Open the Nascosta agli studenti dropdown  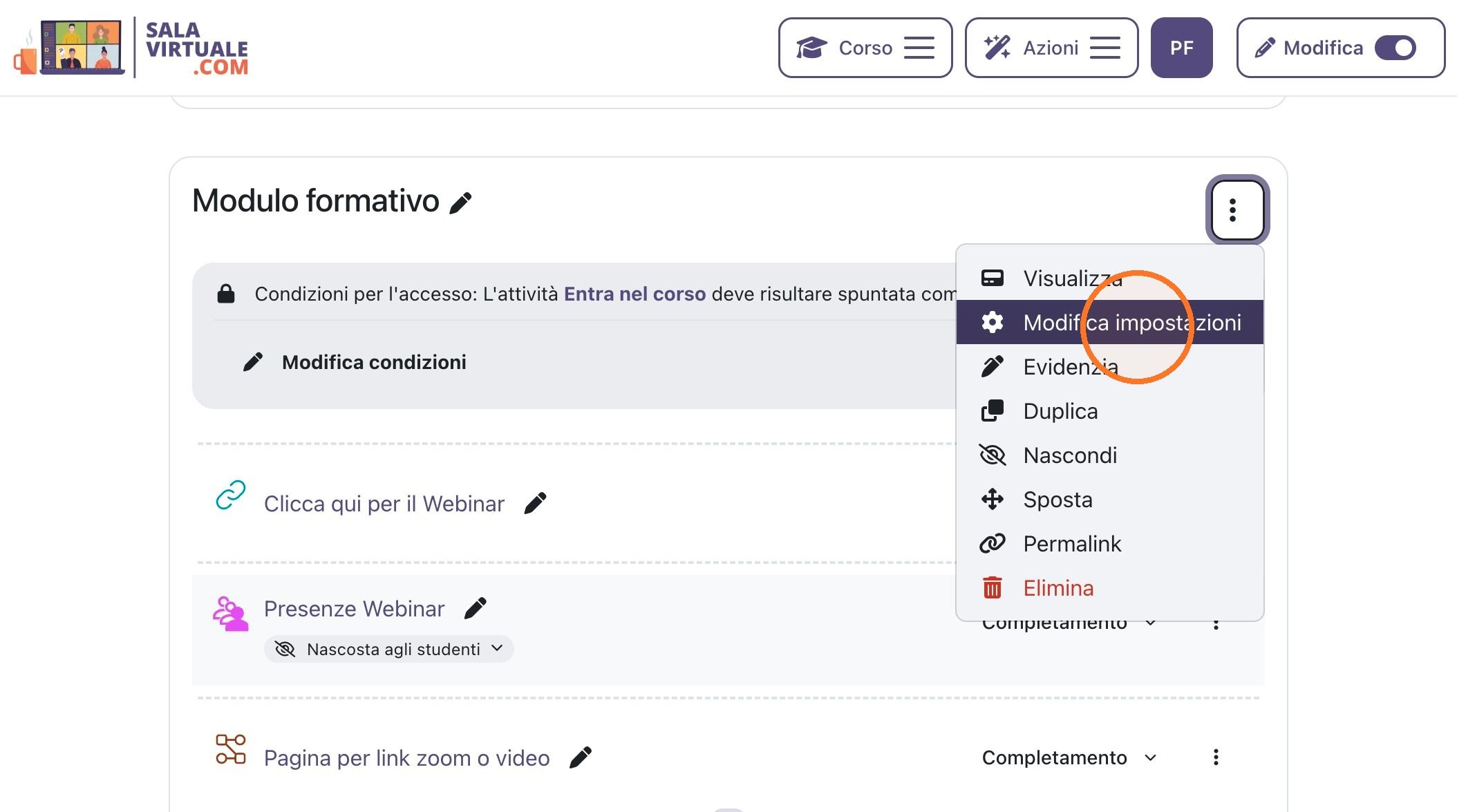[388, 649]
